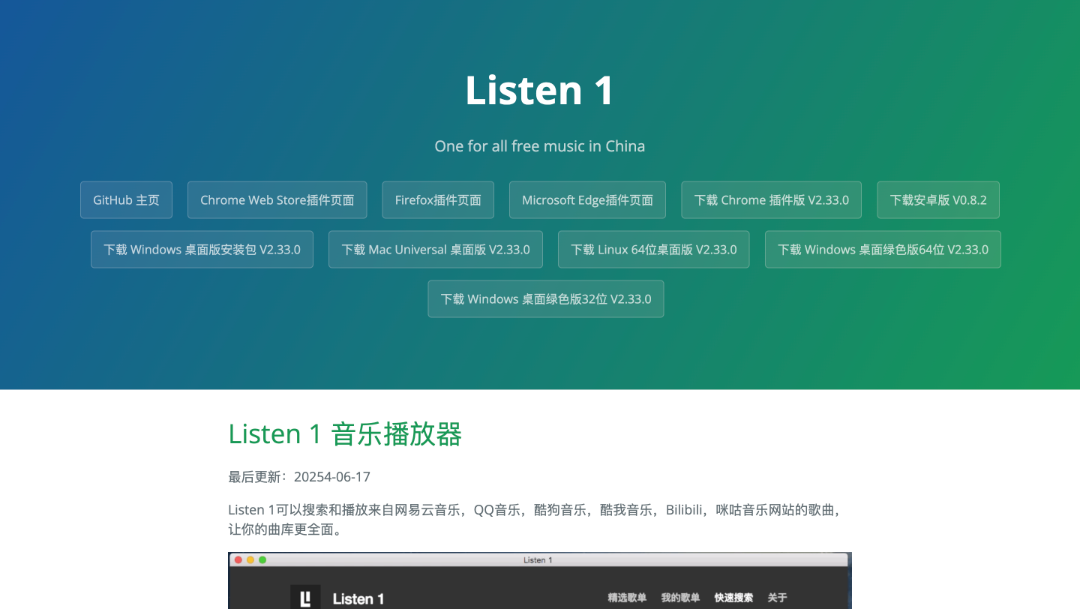
Task: Click the app preview screenshot thumbnail
Action: coord(540,580)
